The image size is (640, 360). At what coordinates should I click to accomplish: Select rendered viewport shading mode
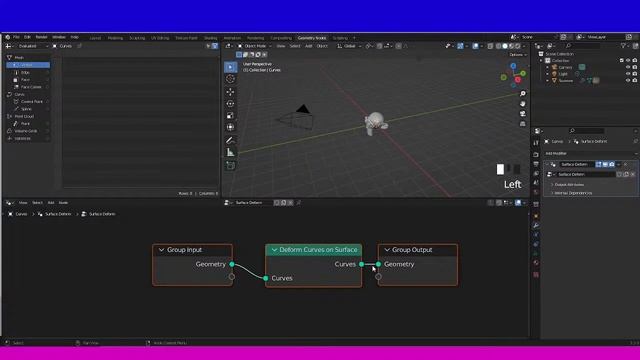tap(518, 46)
